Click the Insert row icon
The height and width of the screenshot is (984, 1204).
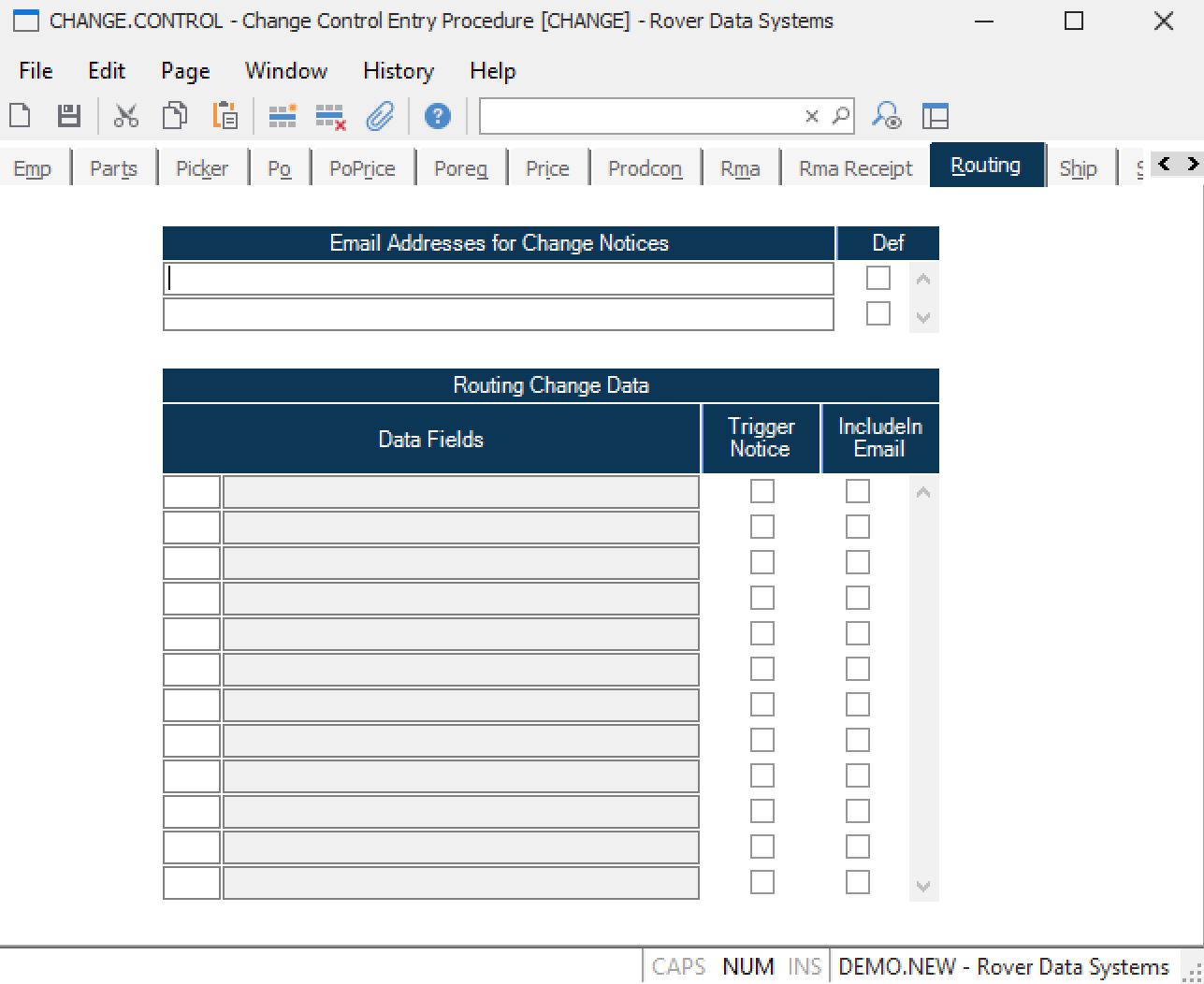pos(282,116)
